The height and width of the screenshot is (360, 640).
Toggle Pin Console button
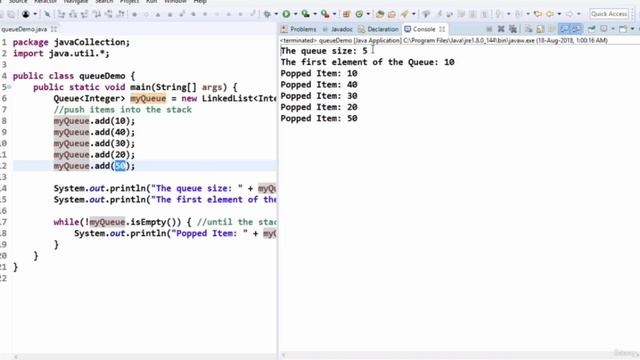[x=591, y=29]
